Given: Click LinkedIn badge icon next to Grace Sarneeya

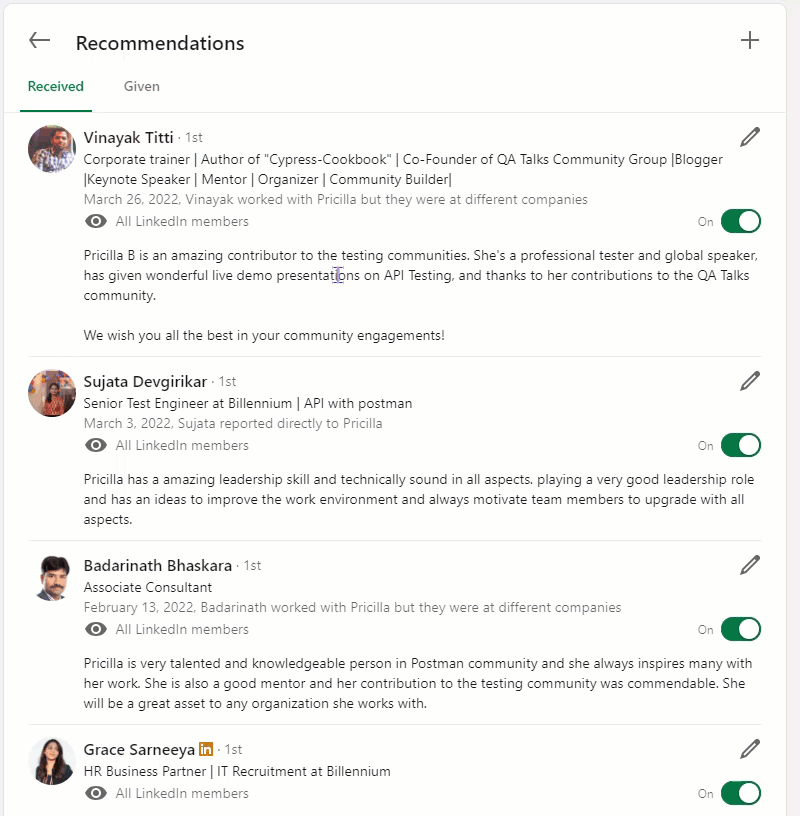Looking at the screenshot, I should pos(206,749).
